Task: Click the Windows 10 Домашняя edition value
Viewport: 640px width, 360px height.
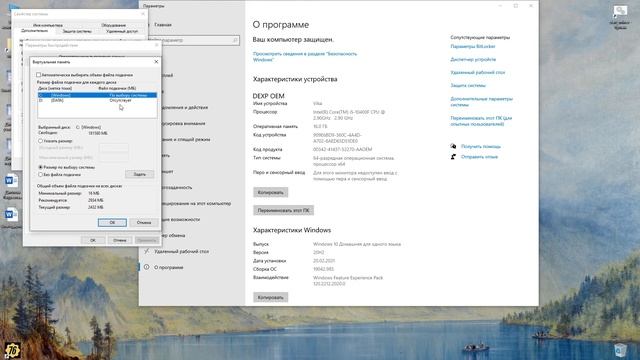Action: tap(357, 244)
